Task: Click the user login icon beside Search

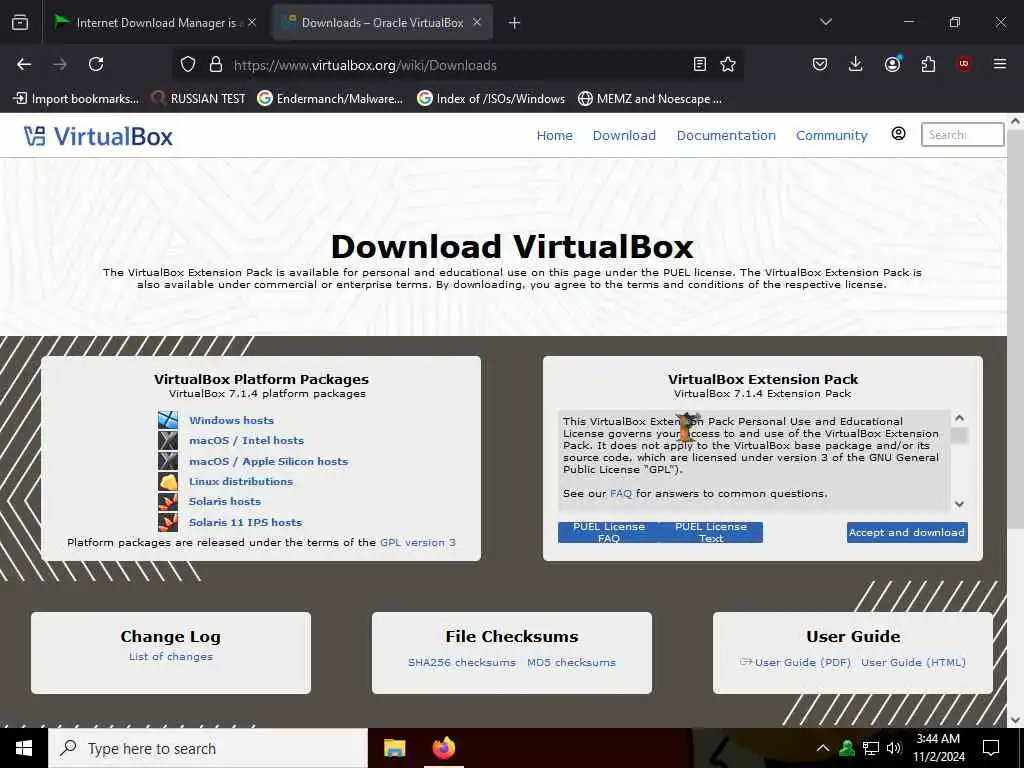Action: (x=899, y=134)
